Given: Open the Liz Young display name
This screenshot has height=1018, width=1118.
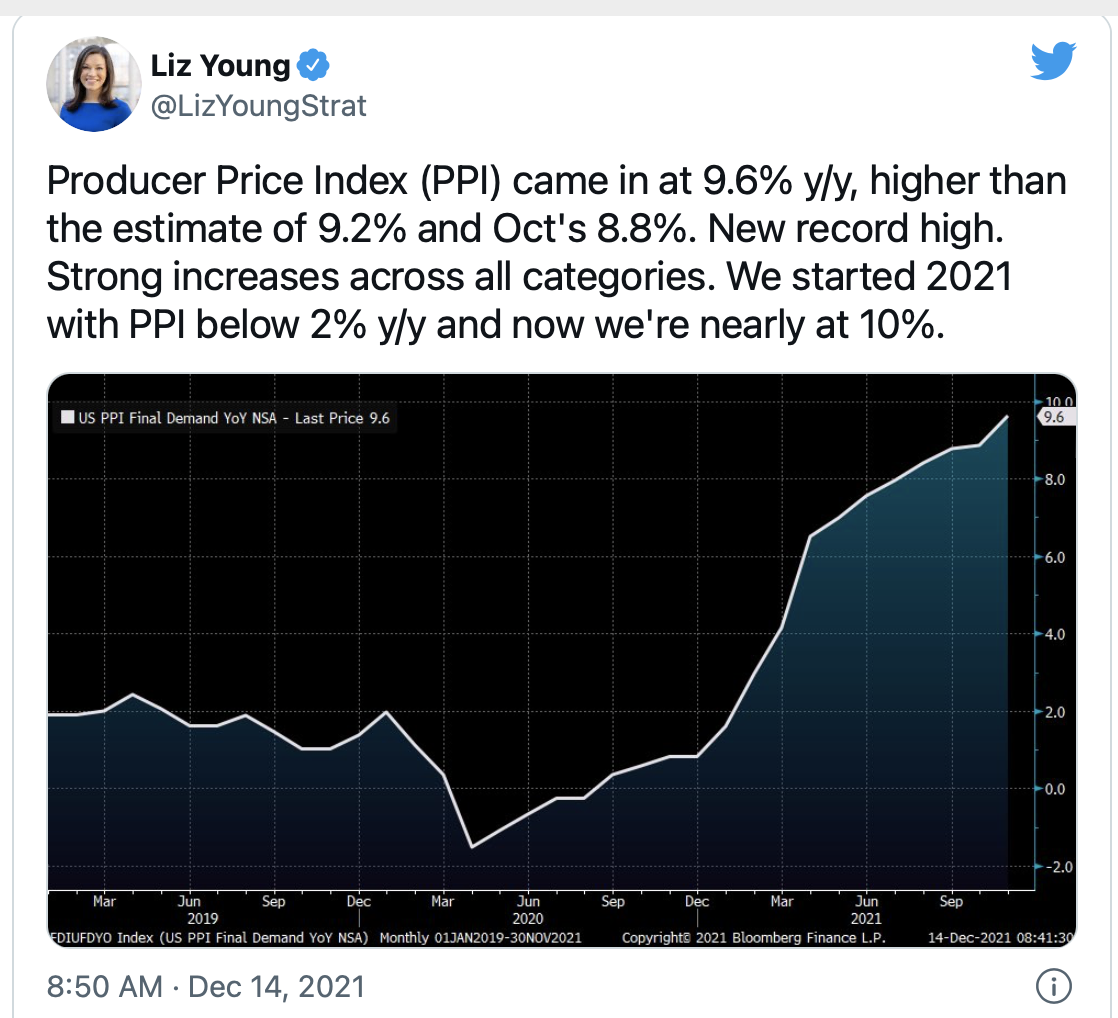Looking at the screenshot, I should click(220, 66).
